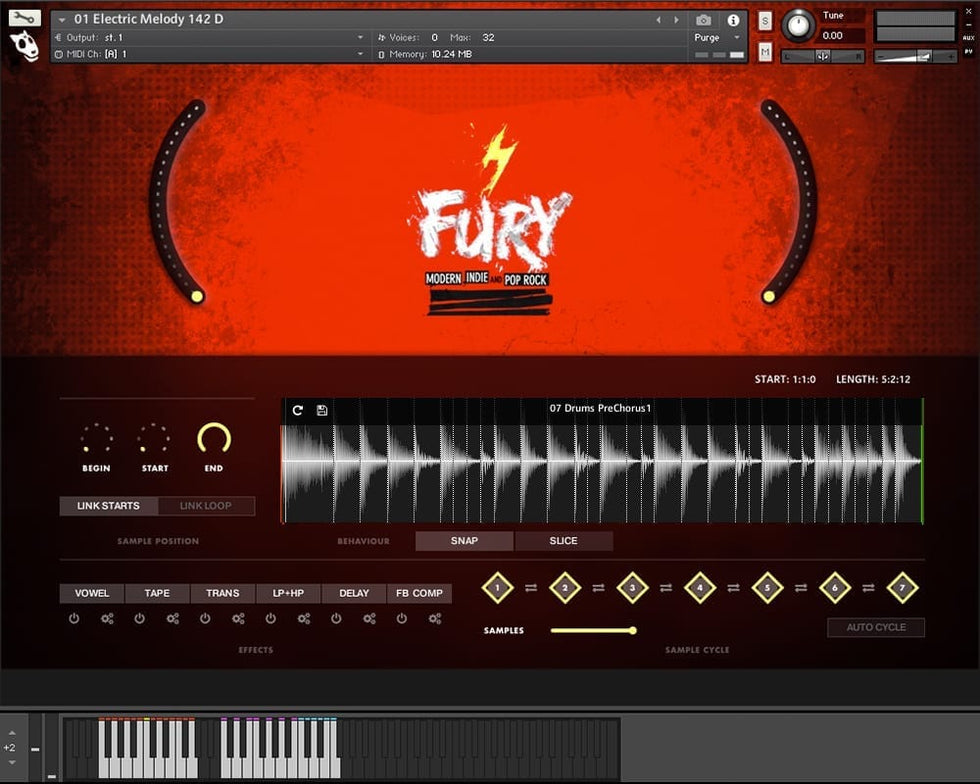
Task: Click the SAMPLES slider handle
Action: point(633,630)
